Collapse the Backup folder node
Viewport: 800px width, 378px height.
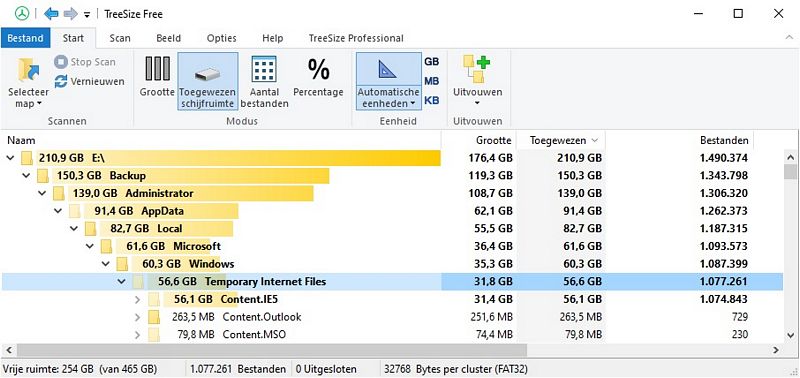(27, 176)
